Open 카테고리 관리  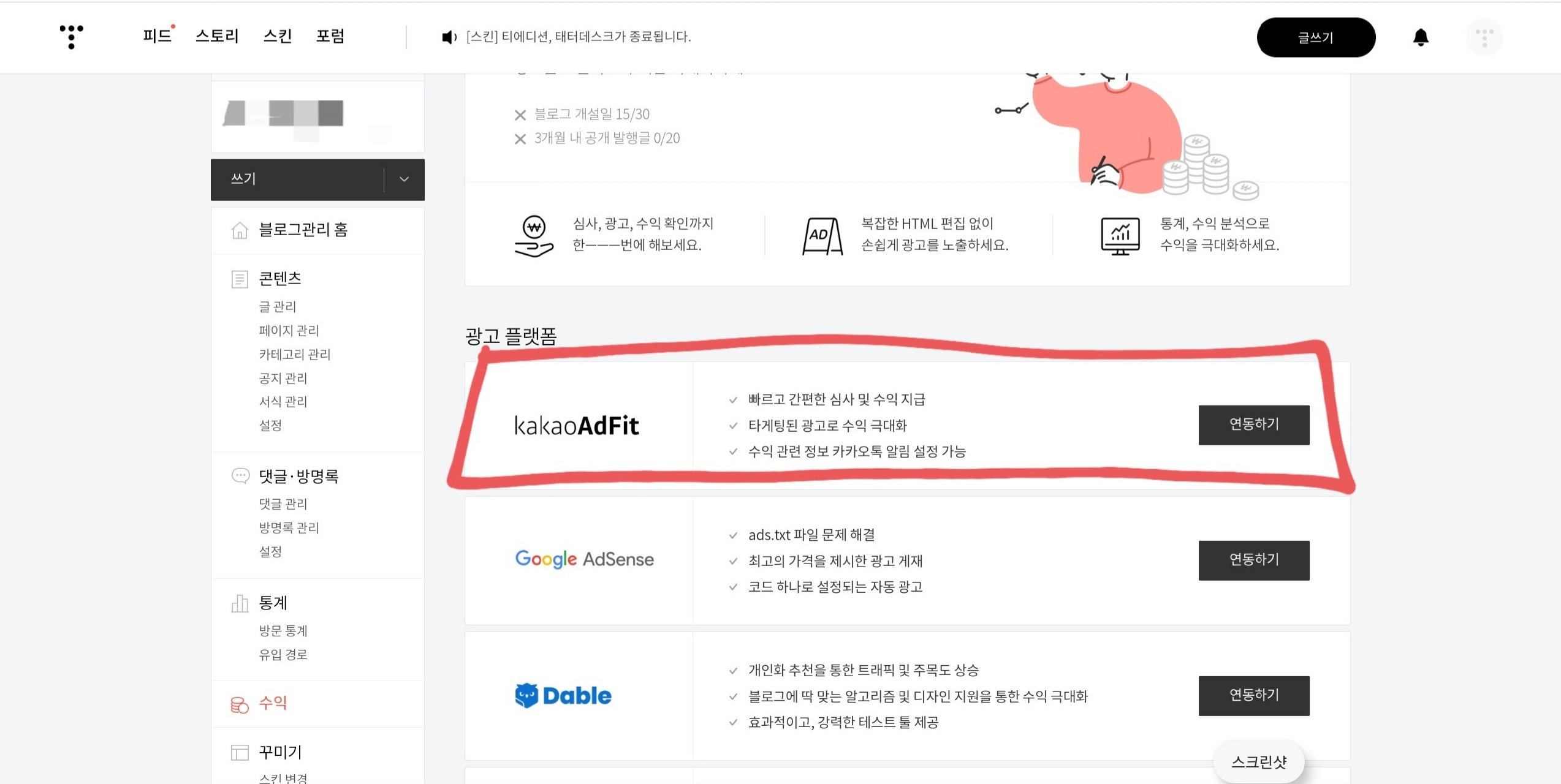tap(295, 355)
